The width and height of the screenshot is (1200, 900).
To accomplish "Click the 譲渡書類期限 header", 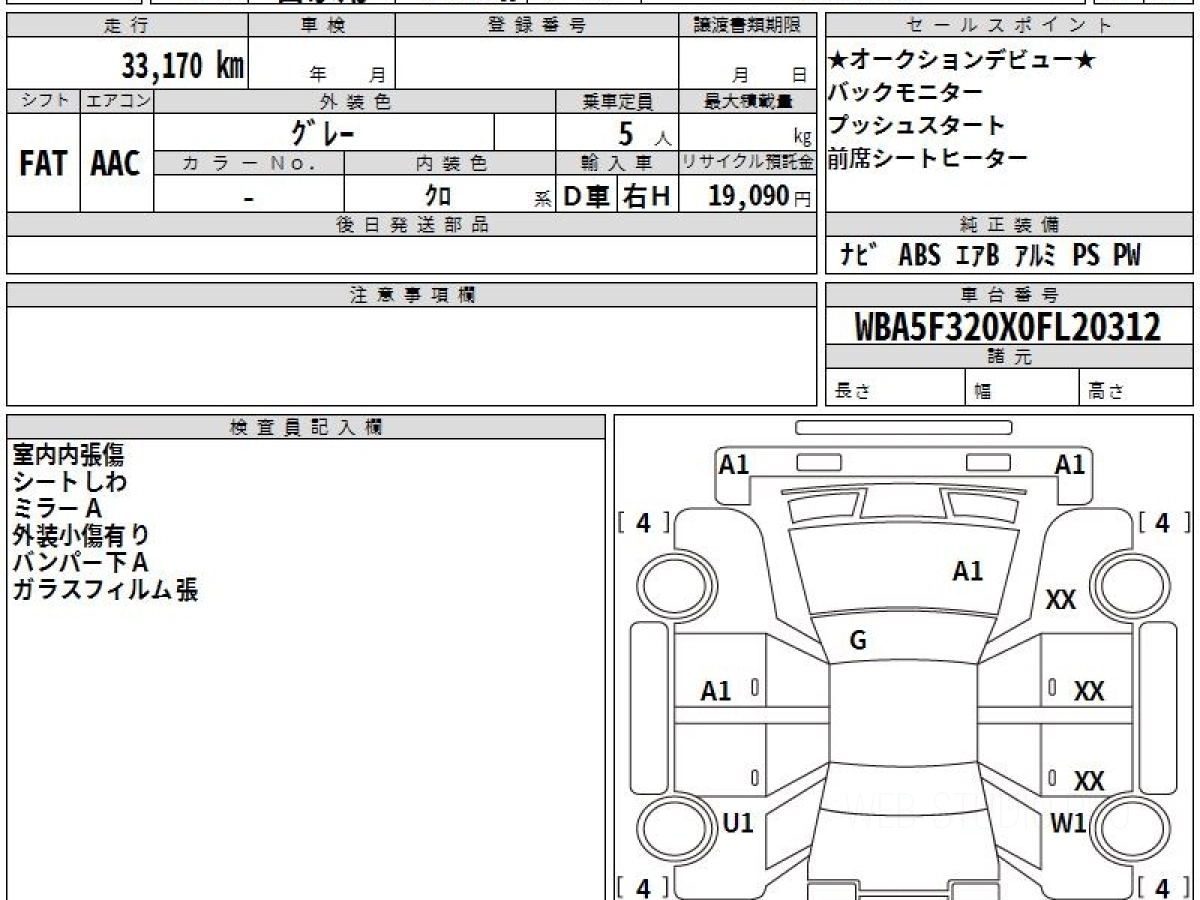I will pyautogui.click(x=747, y=26).
